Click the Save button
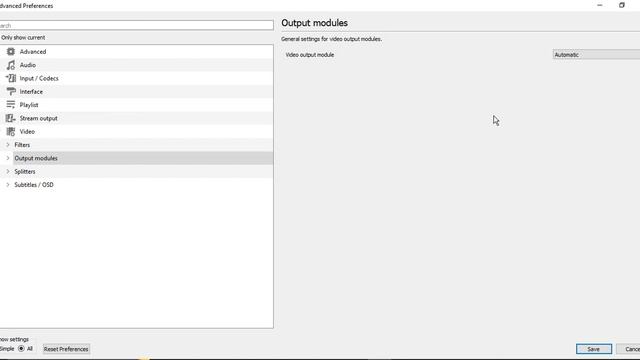Viewport: 640px width, 360px height. pyautogui.click(x=594, y=349)
